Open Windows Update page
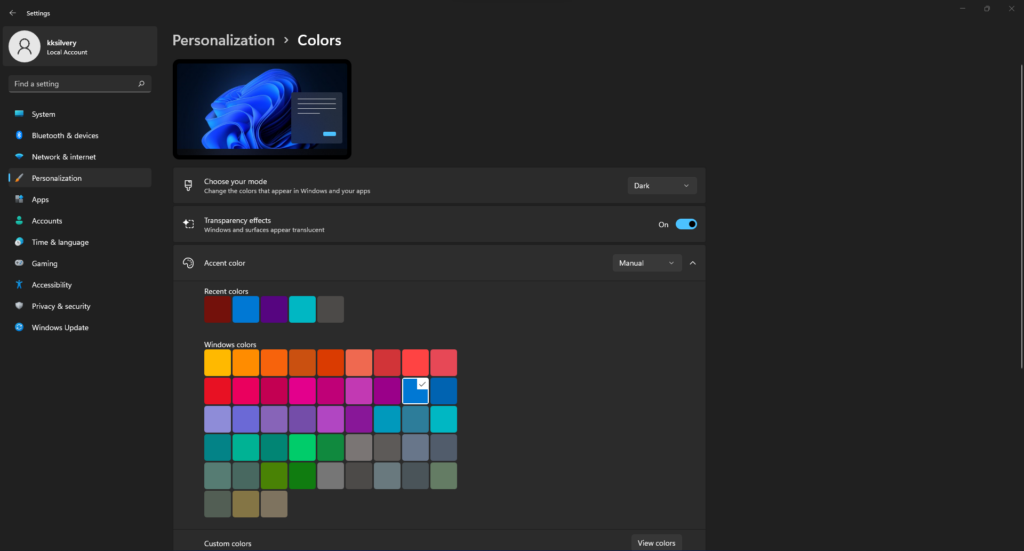 [x=80, y=327]
